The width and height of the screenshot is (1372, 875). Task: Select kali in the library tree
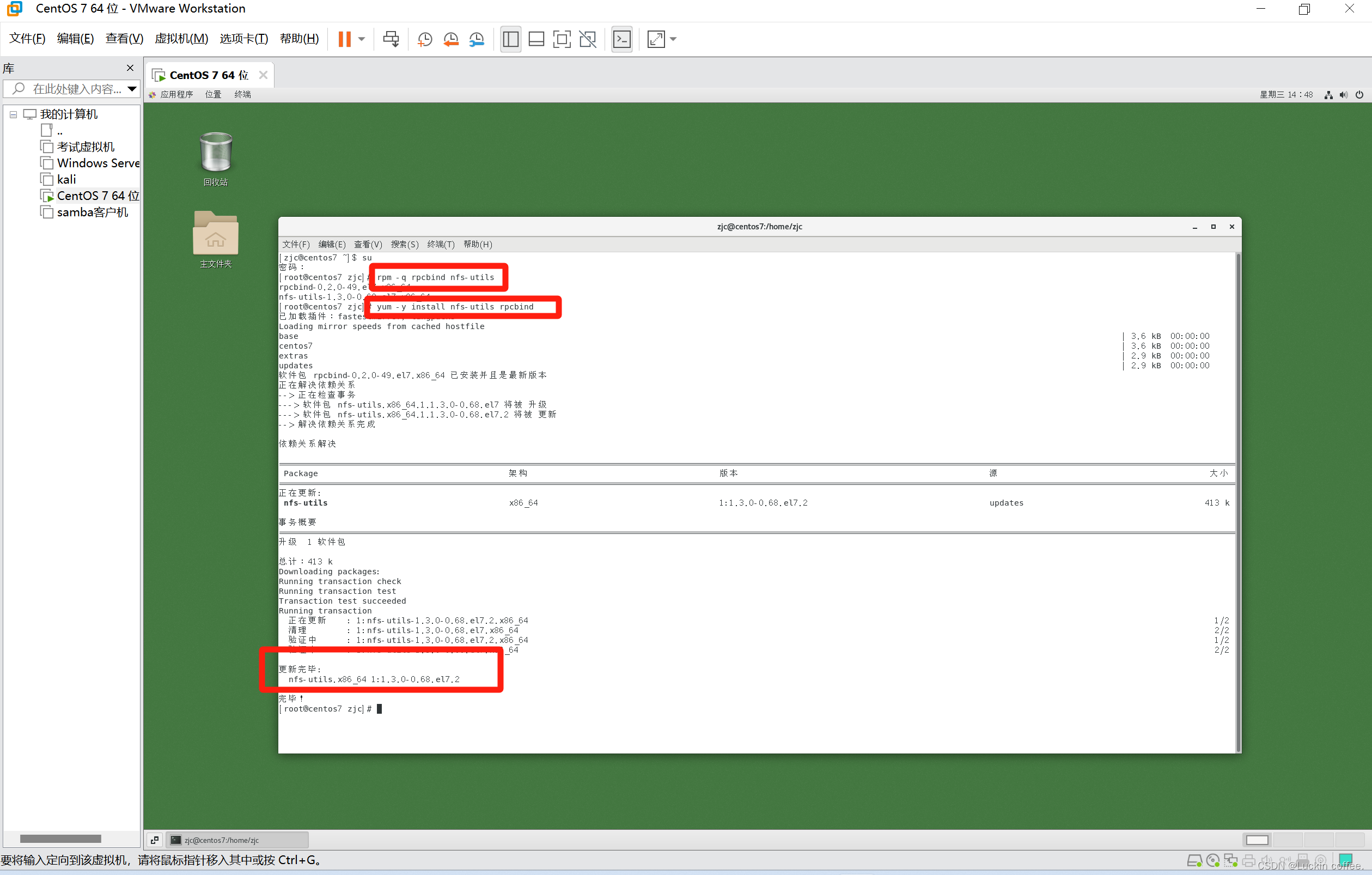pyautogui.click(x=66, y=180)
